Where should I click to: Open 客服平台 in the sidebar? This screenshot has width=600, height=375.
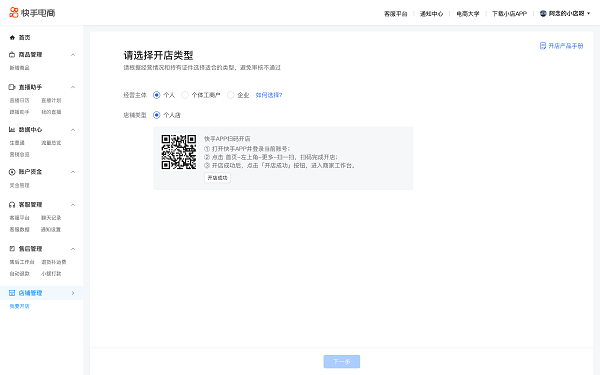(20, 218)
